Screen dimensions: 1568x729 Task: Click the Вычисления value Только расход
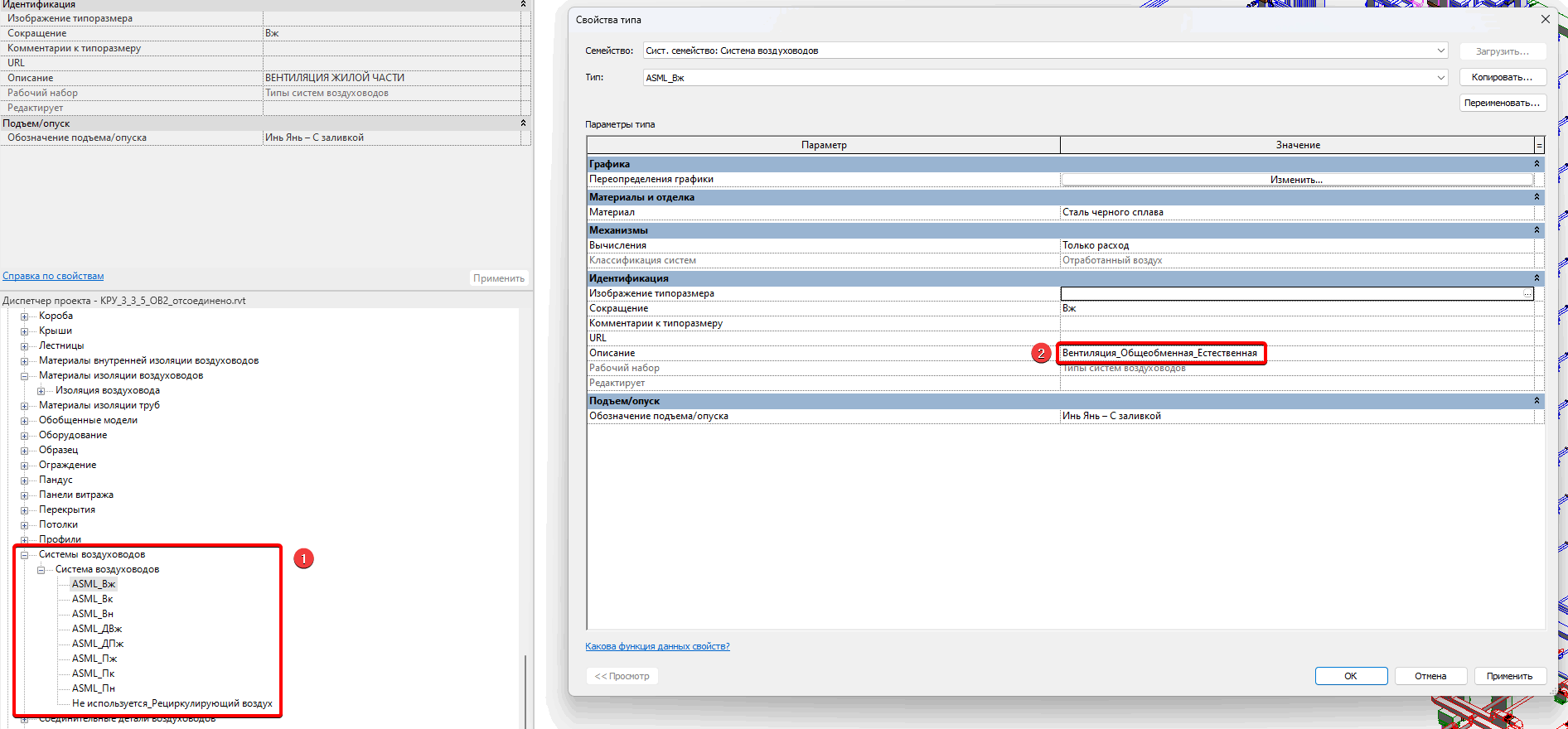coord(1297,245)
